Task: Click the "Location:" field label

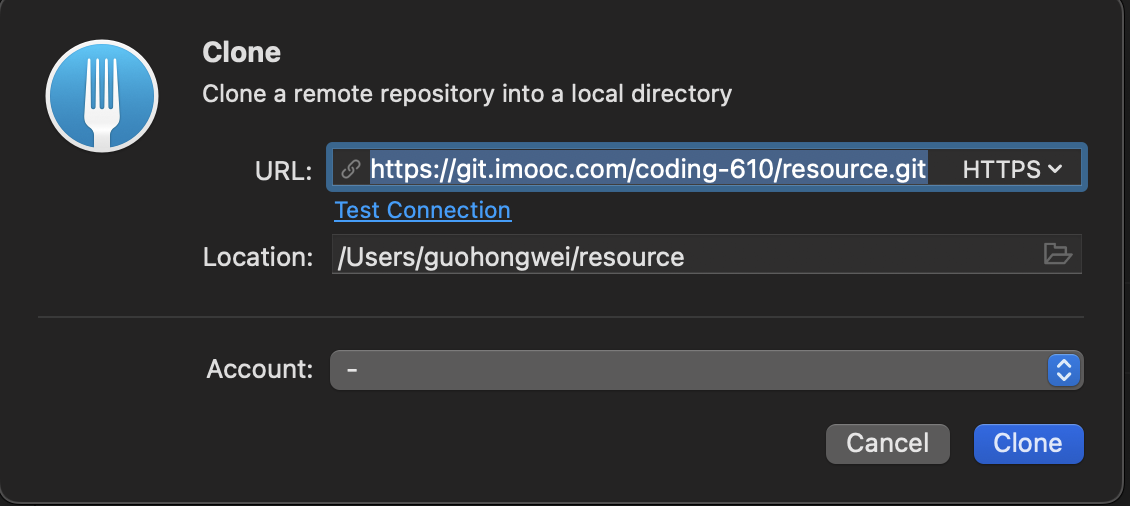Action: [x=258, y=257]
